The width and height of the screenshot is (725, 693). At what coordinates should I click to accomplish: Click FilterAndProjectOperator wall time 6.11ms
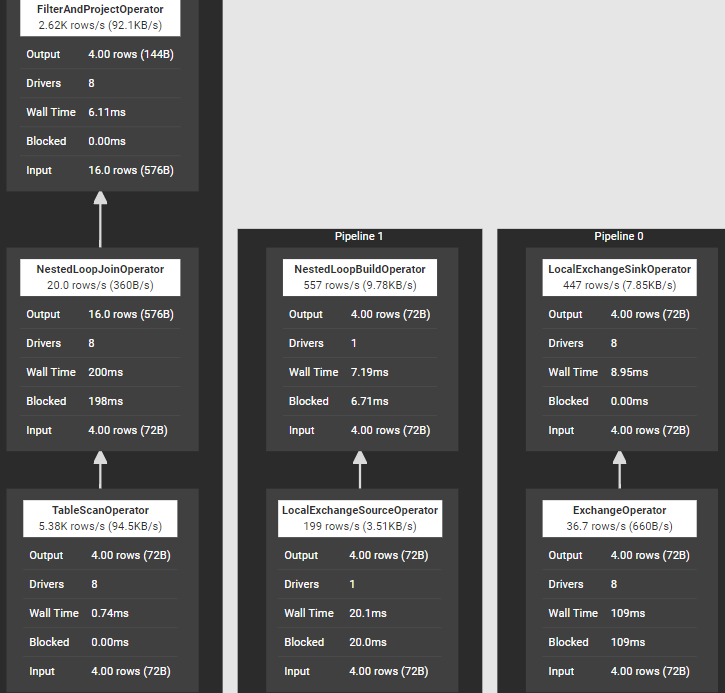point(107,112)
